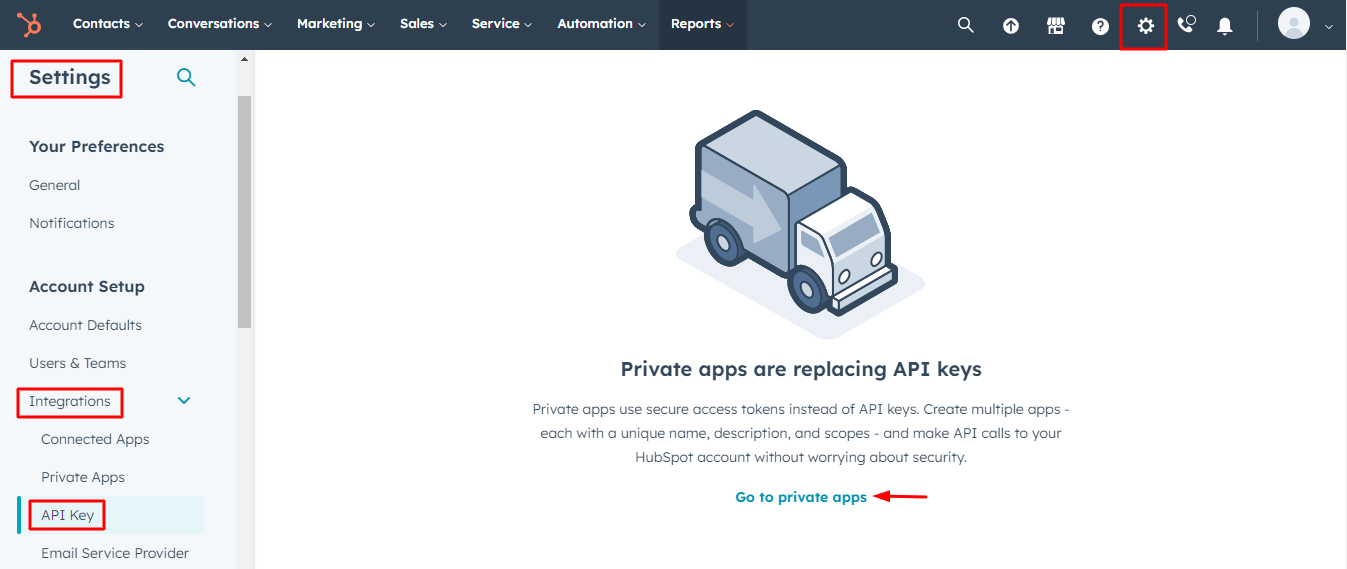Open Users & Teams settings

(78, 363)
